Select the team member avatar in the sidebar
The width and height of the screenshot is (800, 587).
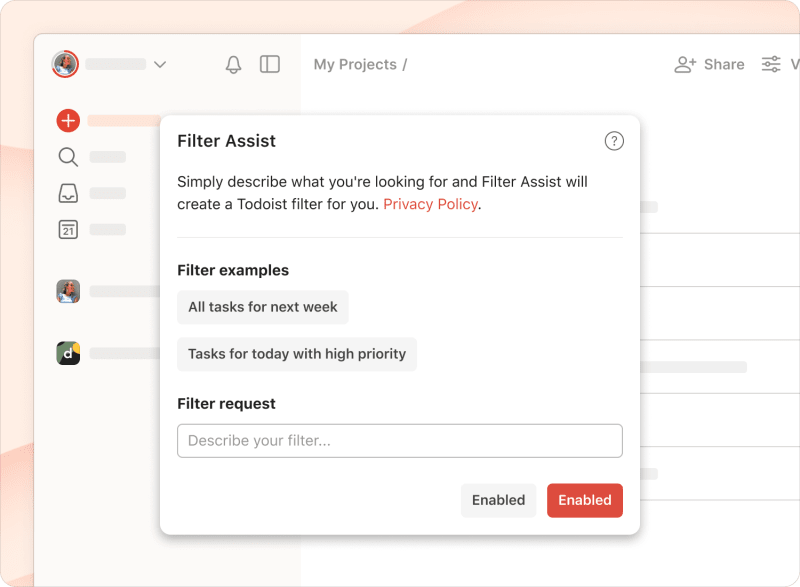click(67, 291)
